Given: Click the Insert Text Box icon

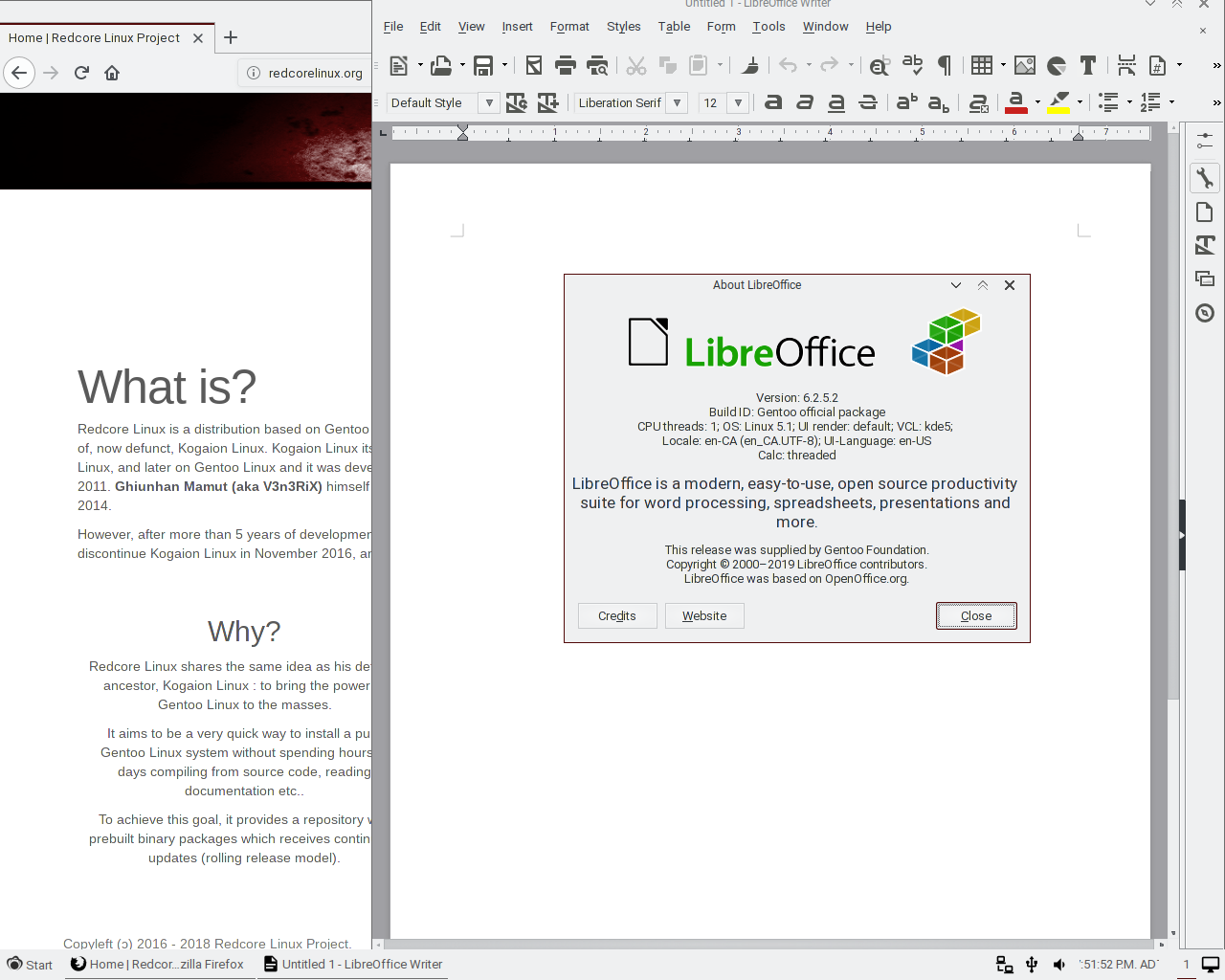Looking at the screenshot, I should 1088,65.
